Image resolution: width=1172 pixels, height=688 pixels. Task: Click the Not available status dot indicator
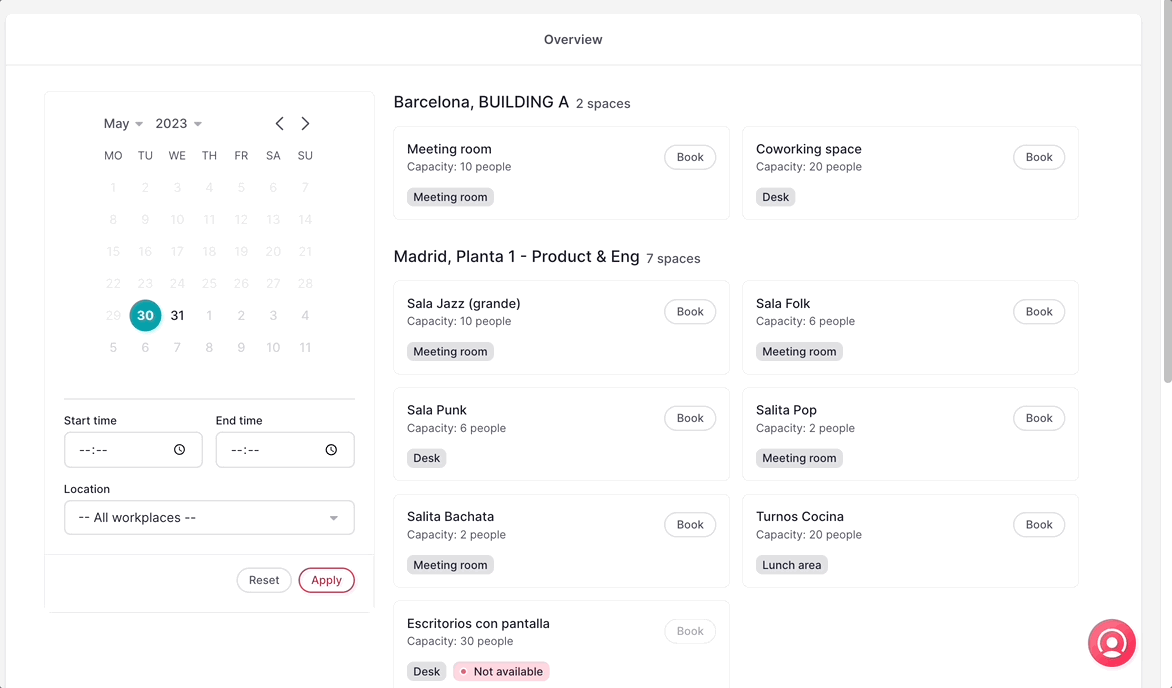[463, 671]
